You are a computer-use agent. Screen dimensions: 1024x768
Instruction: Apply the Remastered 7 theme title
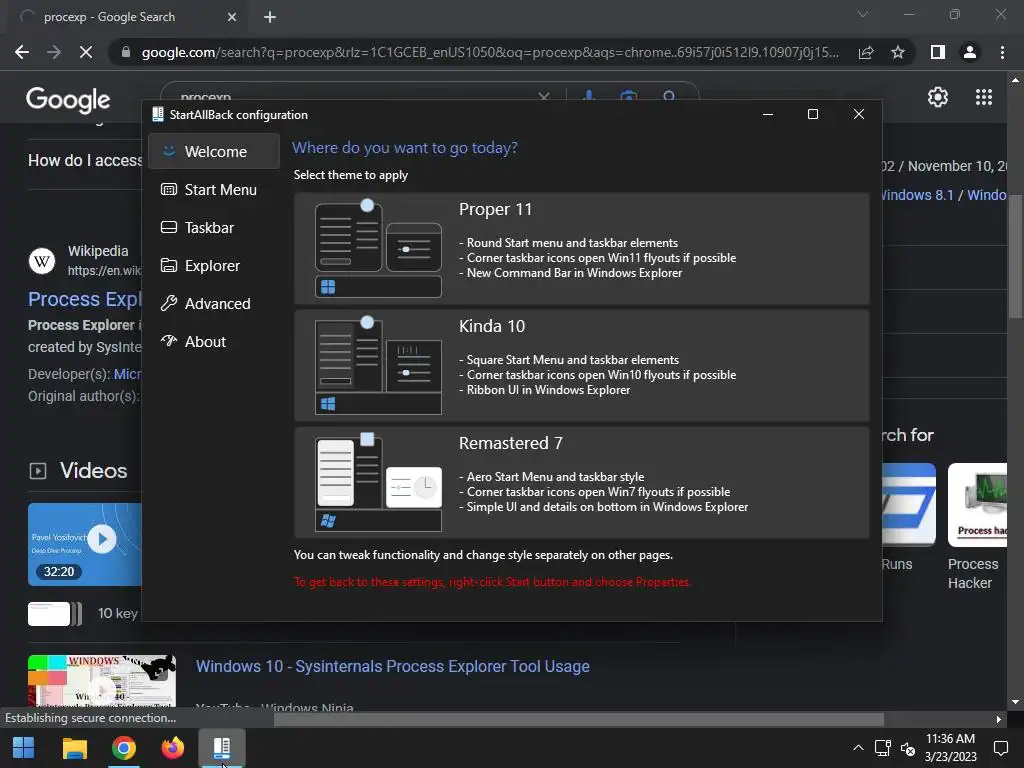click(511, 443)
